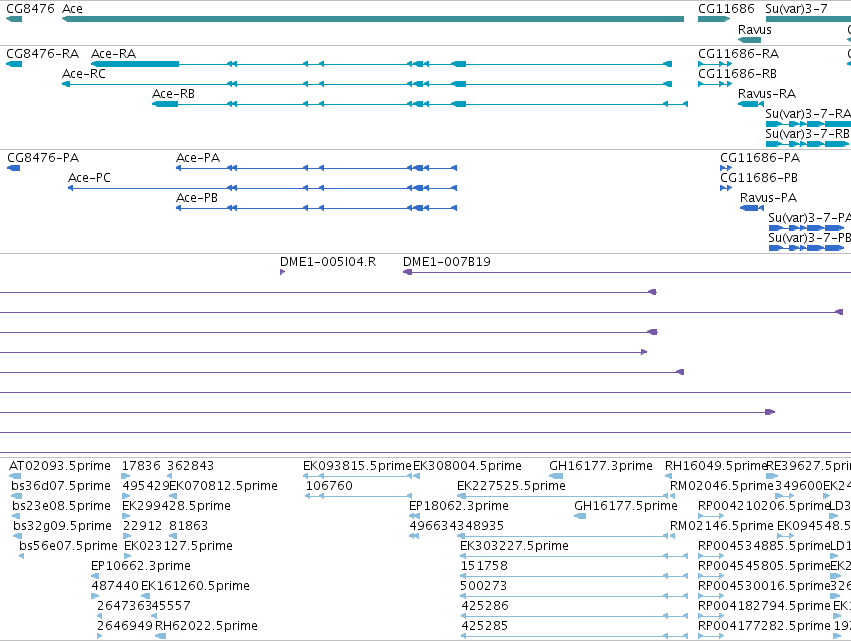Click the 487440 EST label
This screenshot has width=851, height=641.
[115, 586]
